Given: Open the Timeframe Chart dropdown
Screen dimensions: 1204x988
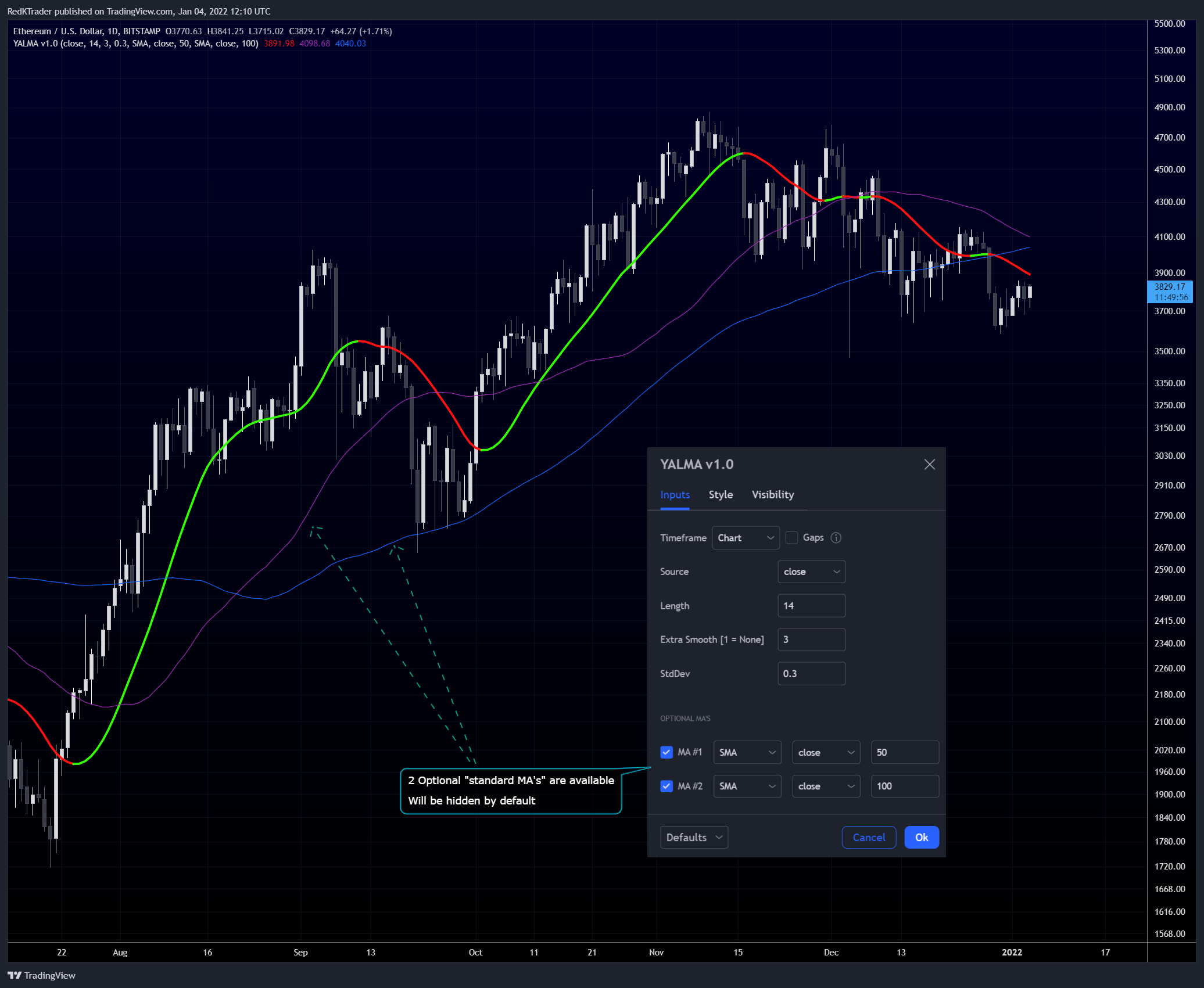Looking at the screenshot, I should (x=746, y=538).
